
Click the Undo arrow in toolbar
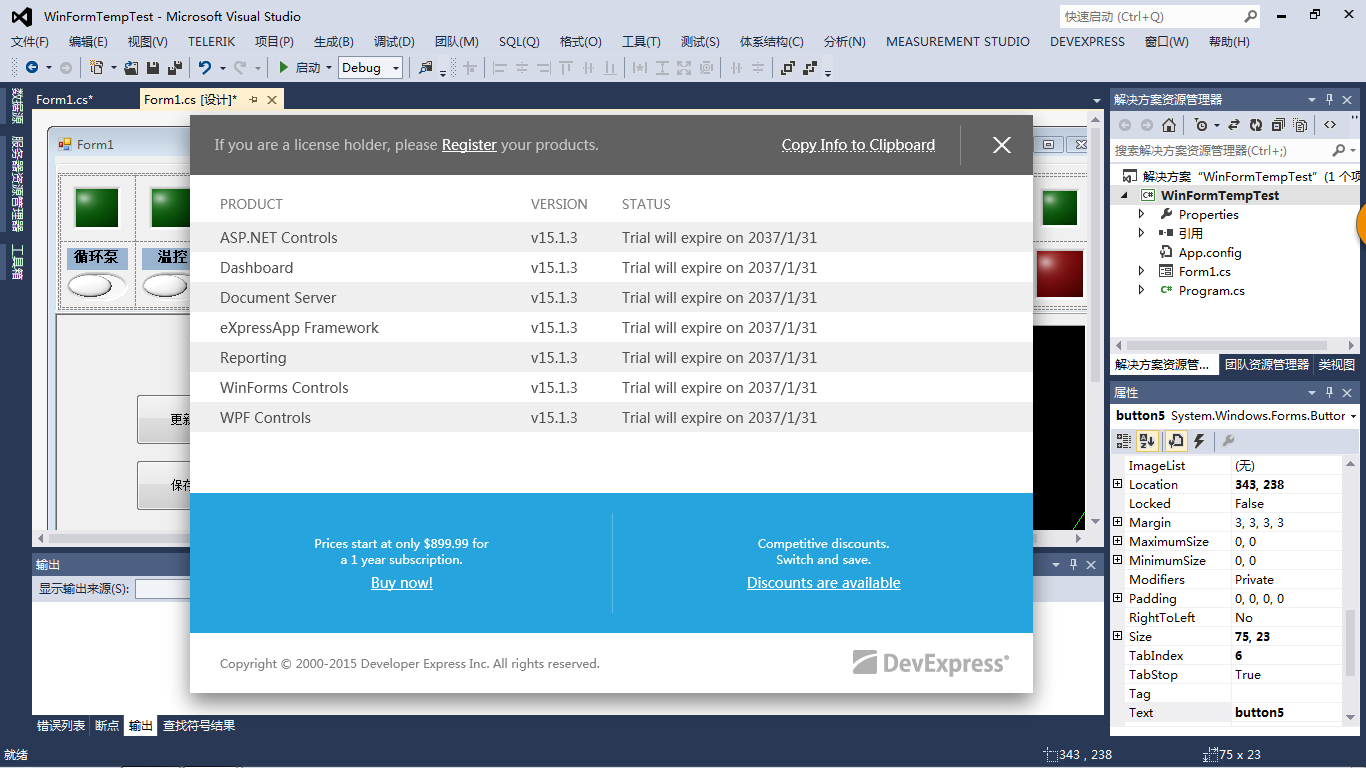click(204, 68)
